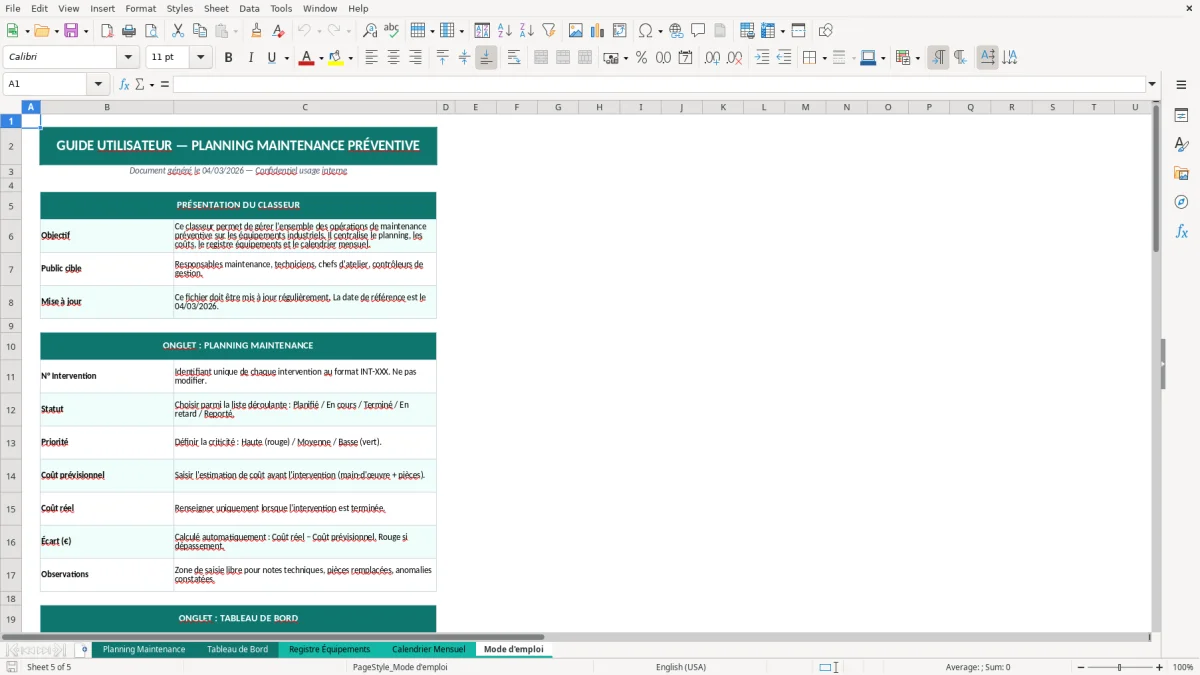Open the Open-file dropdown arrow

click(56, 31)
